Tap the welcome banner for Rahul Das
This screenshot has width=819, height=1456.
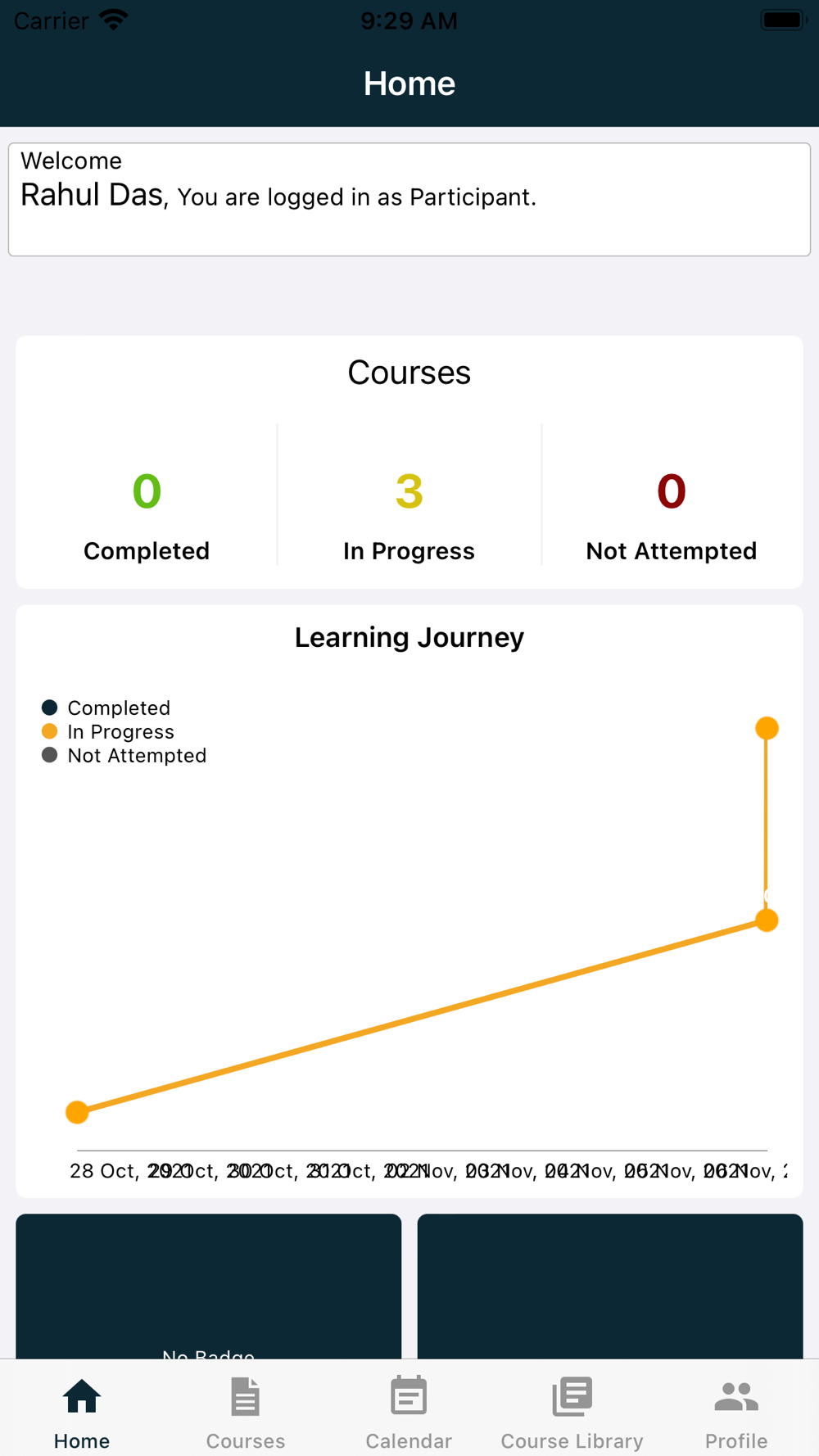(x=409, y=199)
